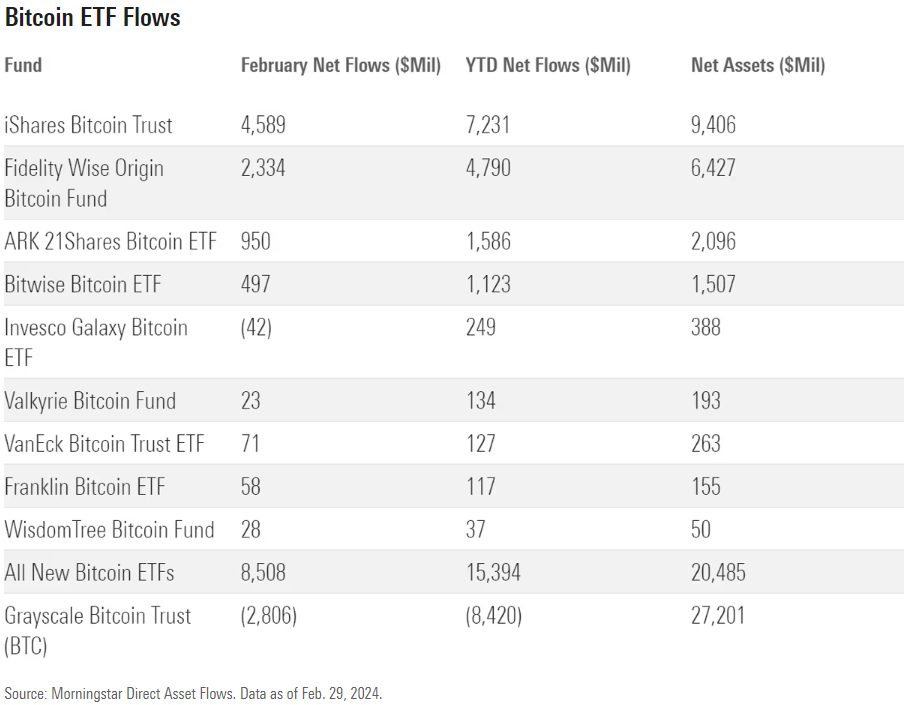Screen dimensions: 912x705
Task: Select the Grayscale Bitcoin Trust (BTC) name
Action: tap(97, 630)
